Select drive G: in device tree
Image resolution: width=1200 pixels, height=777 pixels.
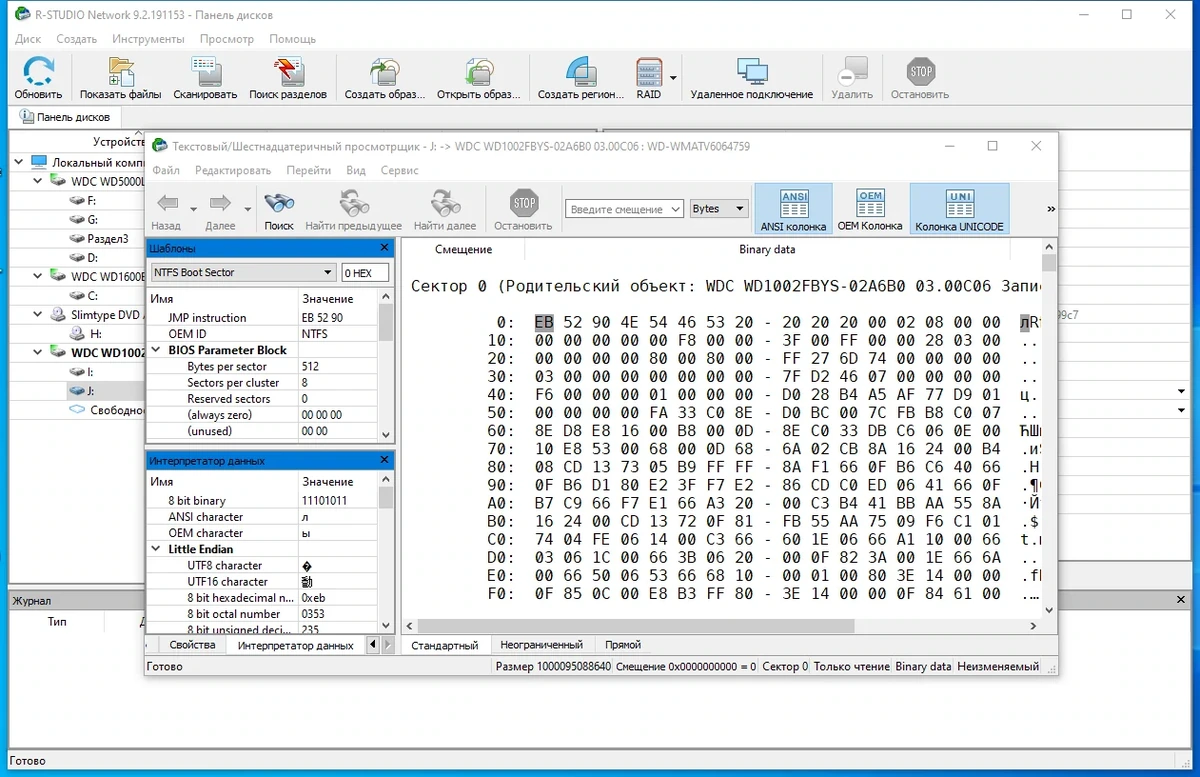coord(82,220)
